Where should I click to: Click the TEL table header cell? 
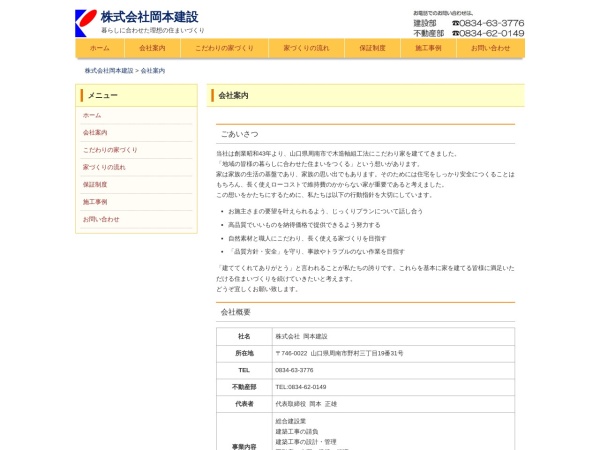coord(244,370)
